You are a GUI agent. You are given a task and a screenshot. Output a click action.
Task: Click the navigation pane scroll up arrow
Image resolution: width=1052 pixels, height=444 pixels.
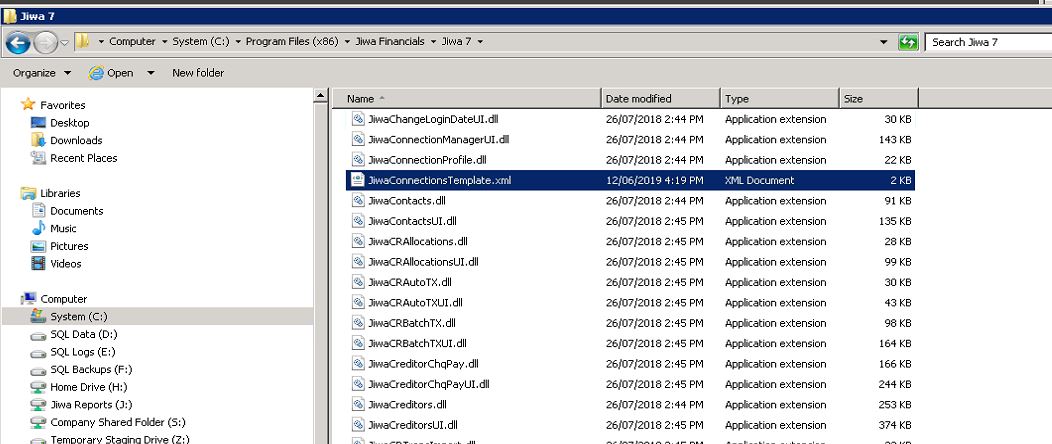coord(321,96)
